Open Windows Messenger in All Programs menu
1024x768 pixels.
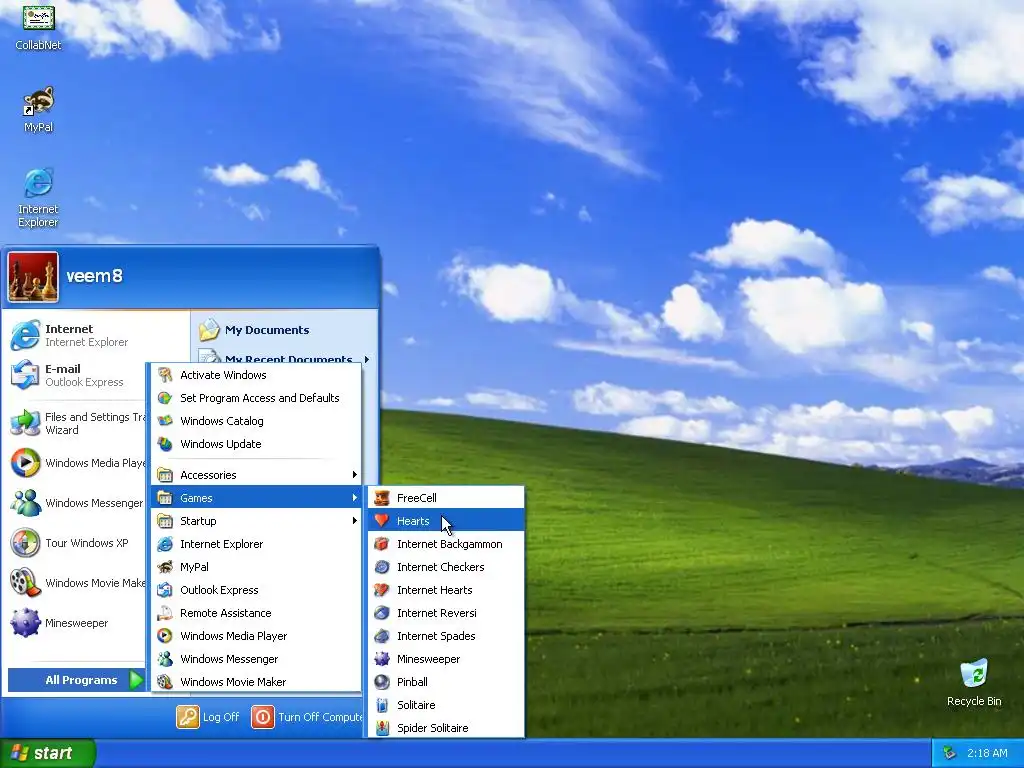(x=256, y=659)
